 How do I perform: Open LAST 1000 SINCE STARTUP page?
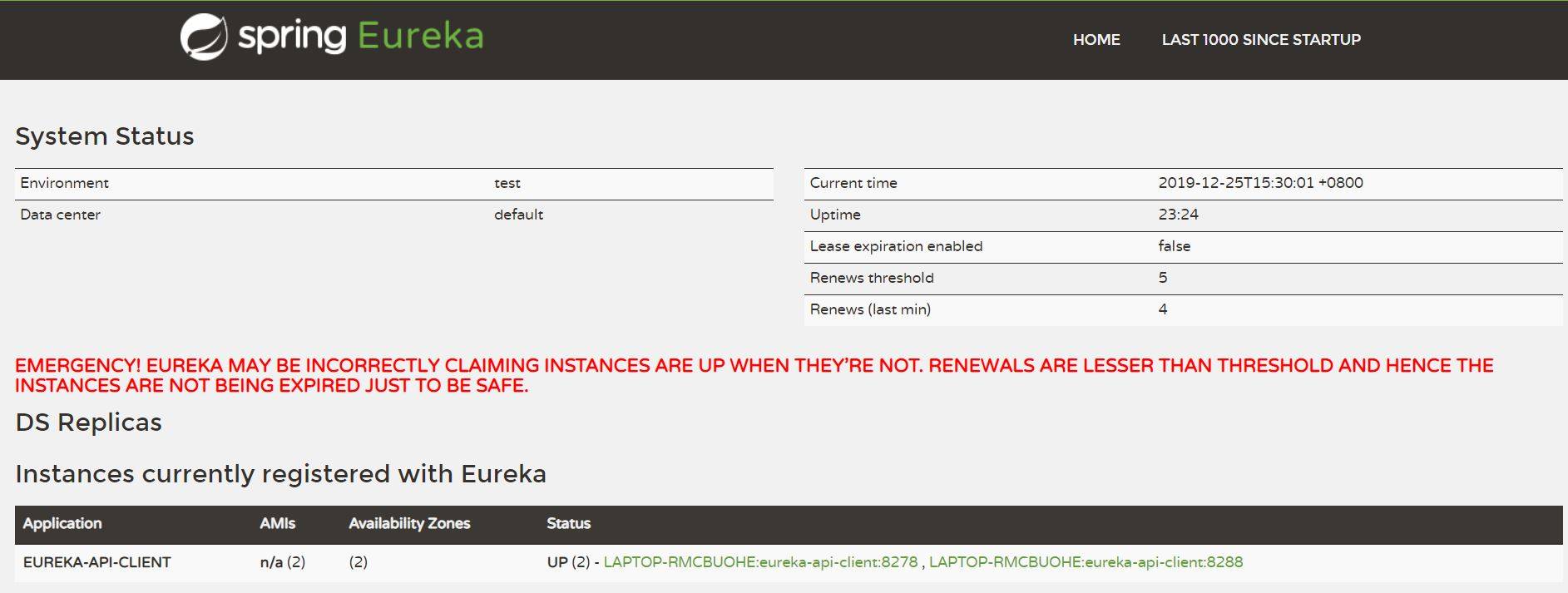[1260, 40]
